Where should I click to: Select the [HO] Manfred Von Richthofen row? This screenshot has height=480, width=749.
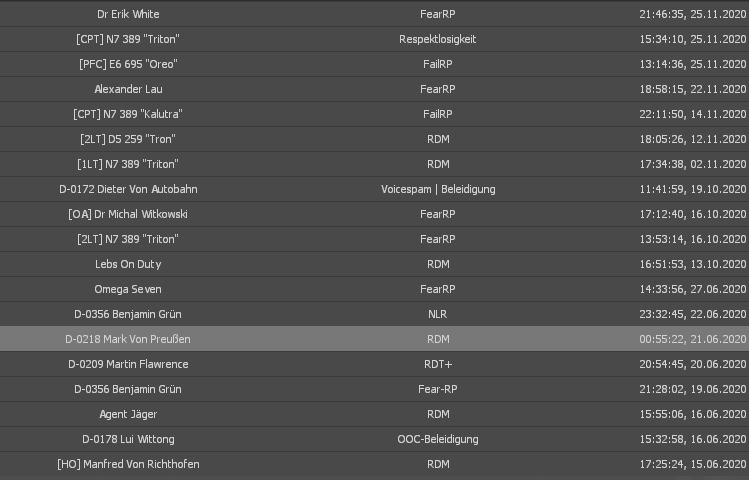374,464
